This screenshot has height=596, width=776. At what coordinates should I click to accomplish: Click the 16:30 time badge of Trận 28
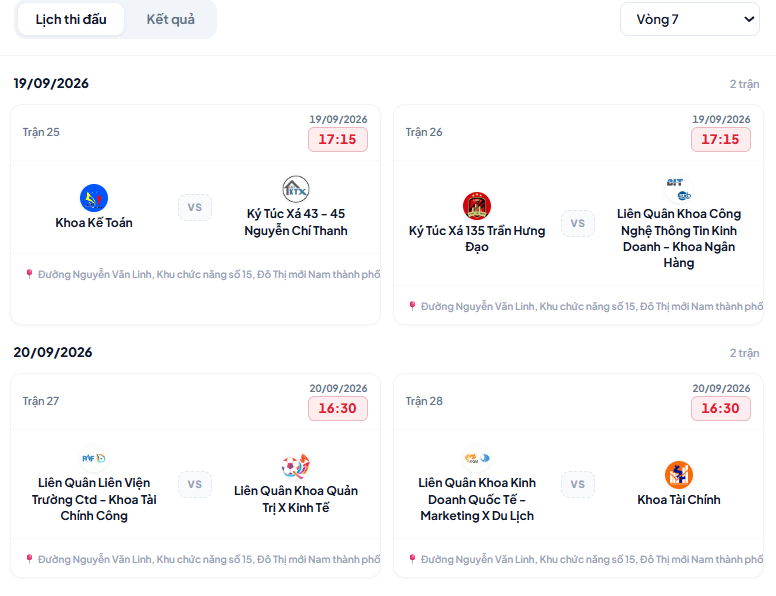pyautogui.click(x=721, y=408)
